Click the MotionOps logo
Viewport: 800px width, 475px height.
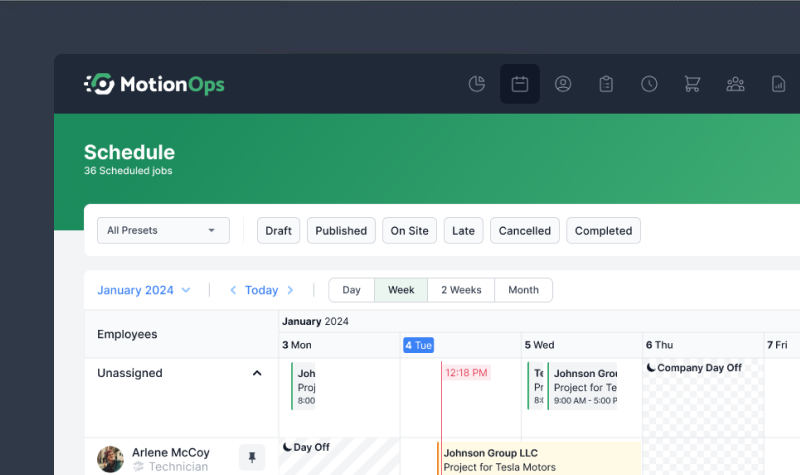154,84
